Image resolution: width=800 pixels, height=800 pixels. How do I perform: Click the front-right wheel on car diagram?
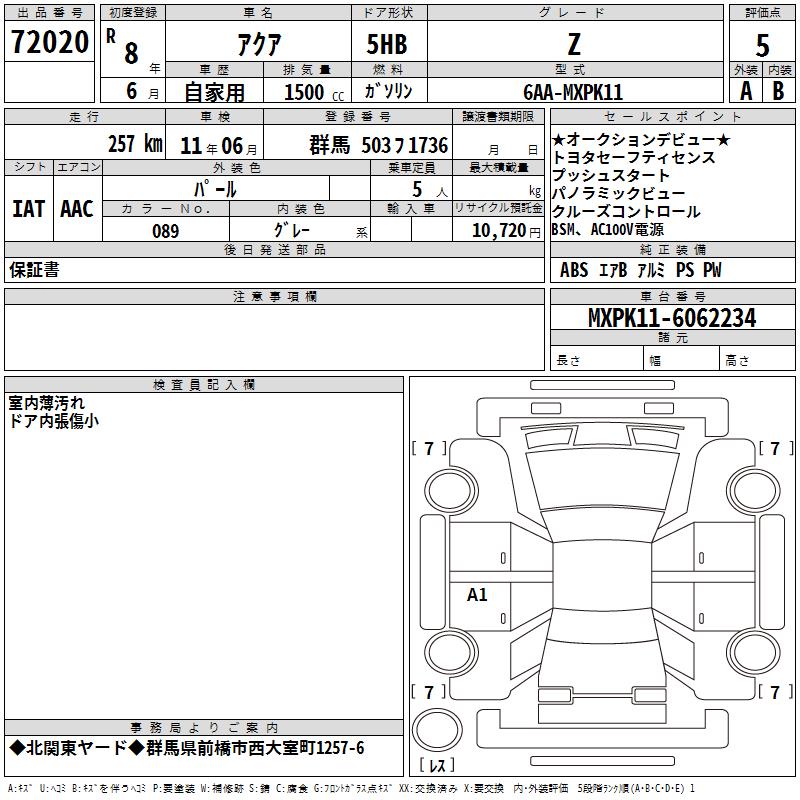coord(754,491)
